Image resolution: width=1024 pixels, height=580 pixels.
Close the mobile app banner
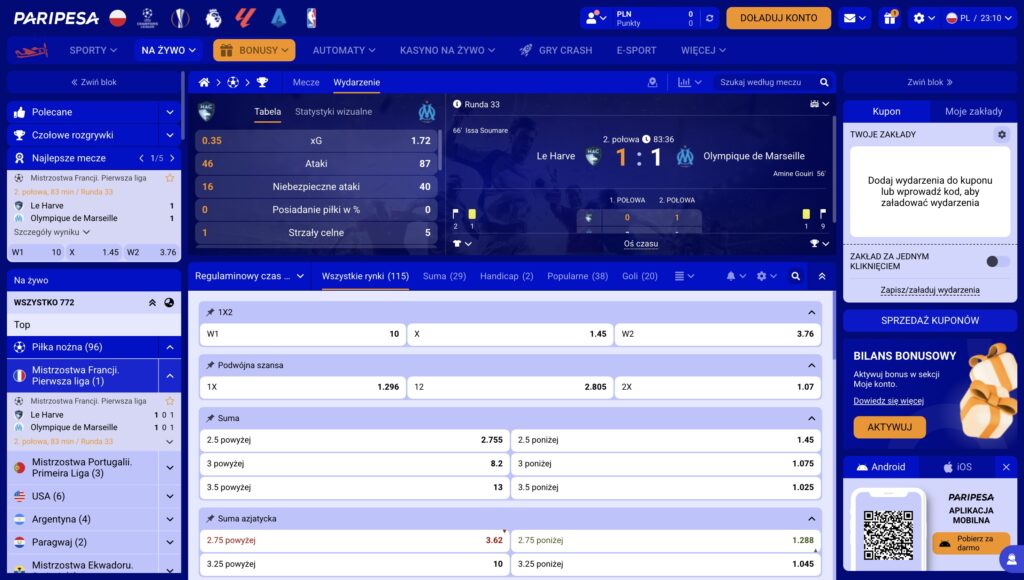pos(1006,467)
